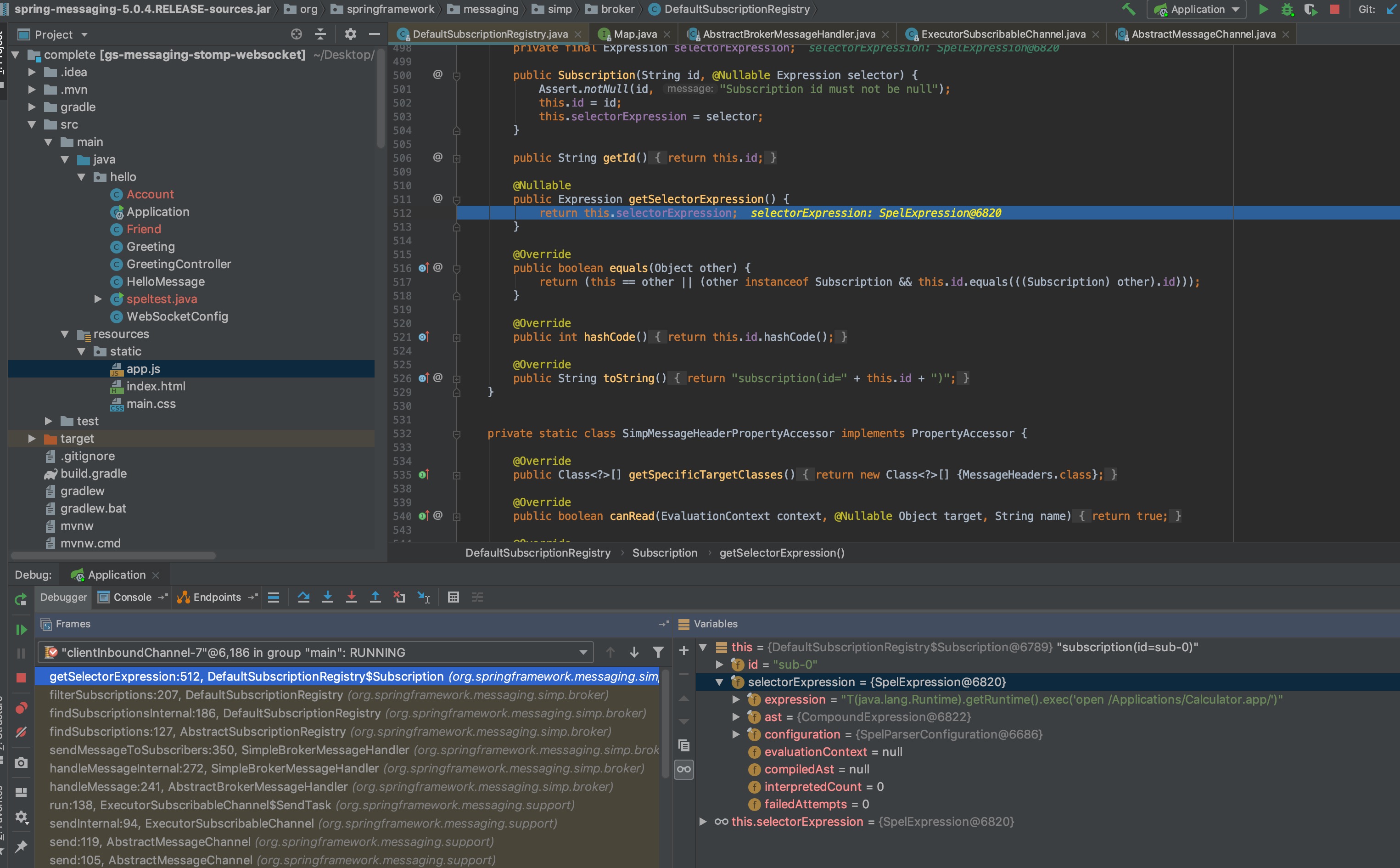Switch to AbstractBrokerMessageHandler.java tab
This screenshot has height=868, width=1400.
click(789, 34)
